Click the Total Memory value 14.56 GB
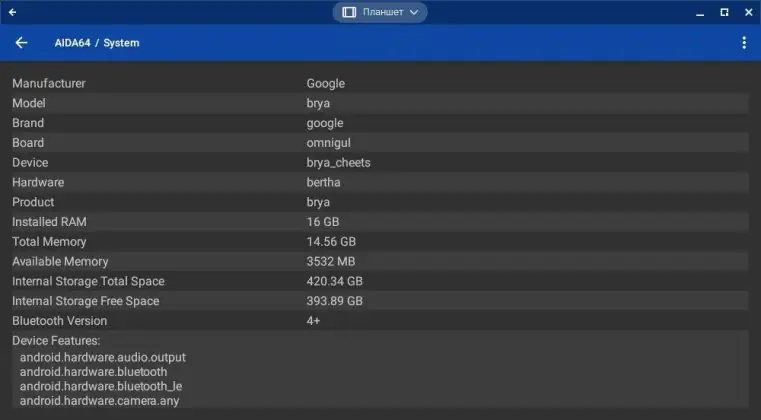The width and height of the screenshot is (761, 420). tap(331, 242)
